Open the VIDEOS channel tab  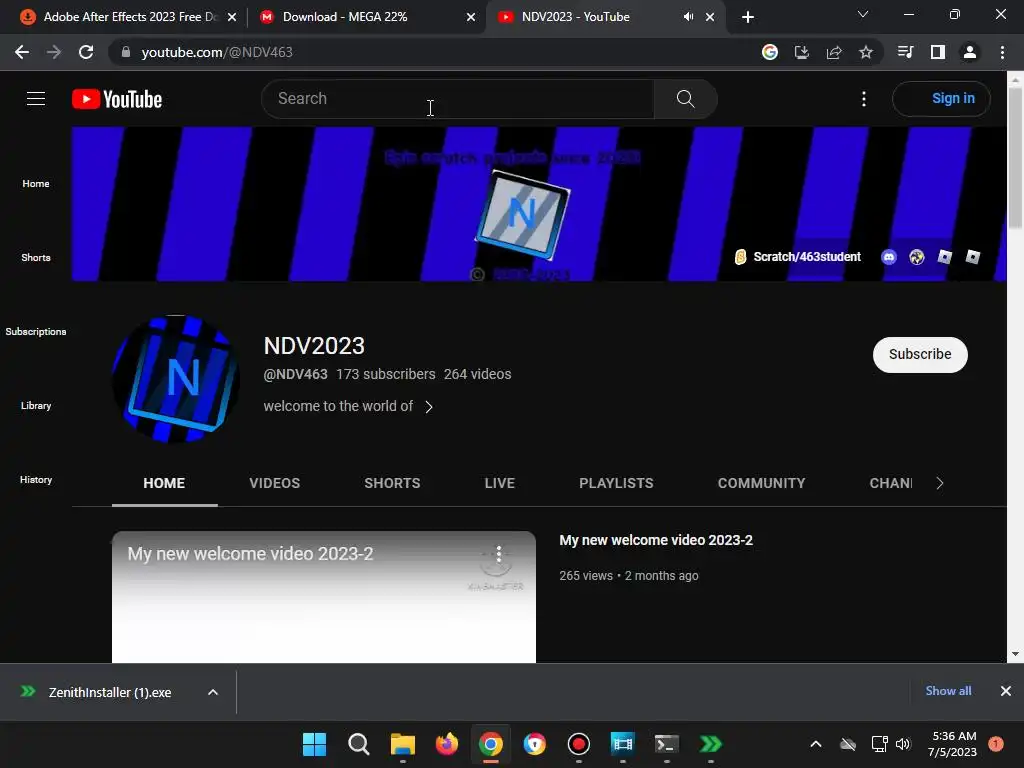274,483
